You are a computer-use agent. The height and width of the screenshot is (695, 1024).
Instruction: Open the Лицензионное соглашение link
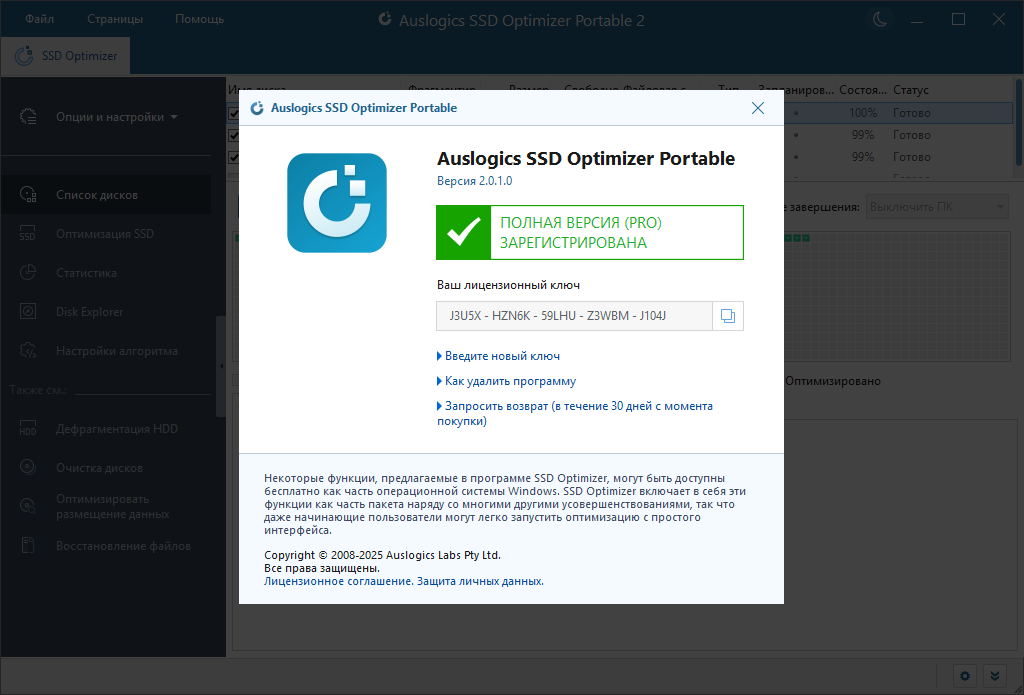[x=338, y=581]
